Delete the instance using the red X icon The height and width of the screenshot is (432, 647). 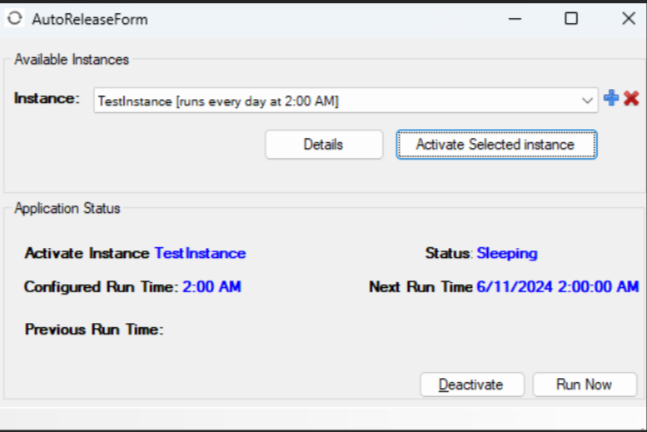[x=631, y=98]
